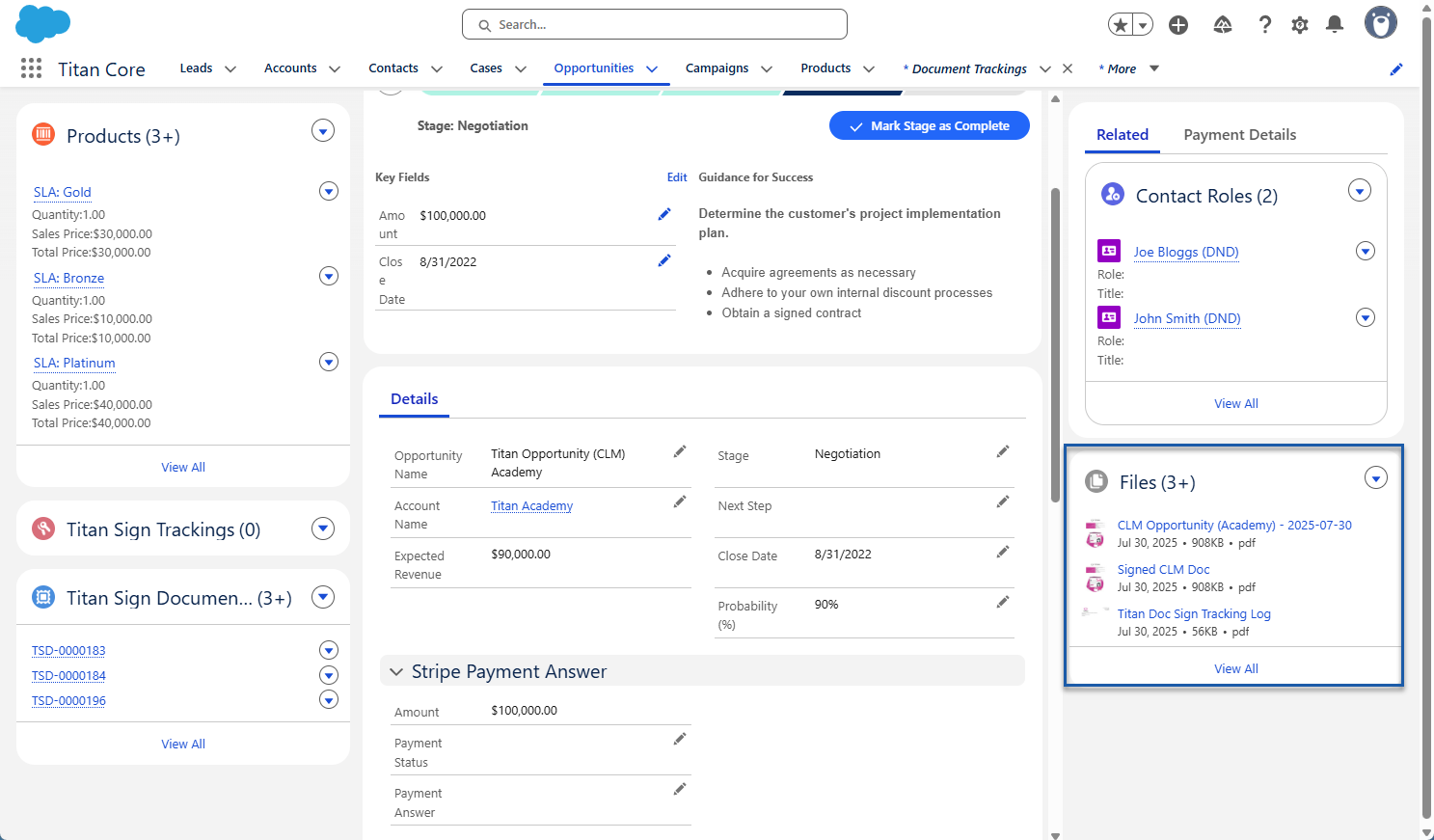Click the Salesforce Help question mark icon
Viewport: 1434px width, 840px height.
(x=1264, y=24)
